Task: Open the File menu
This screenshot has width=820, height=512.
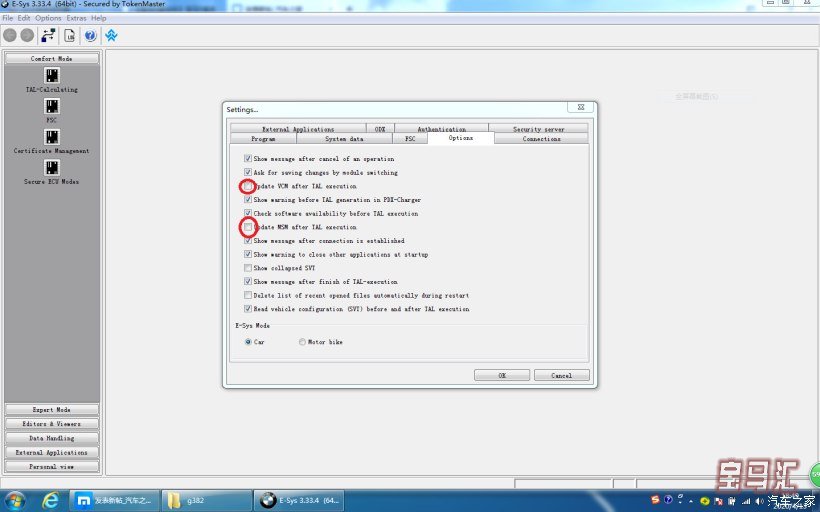Action: (8, 18)
